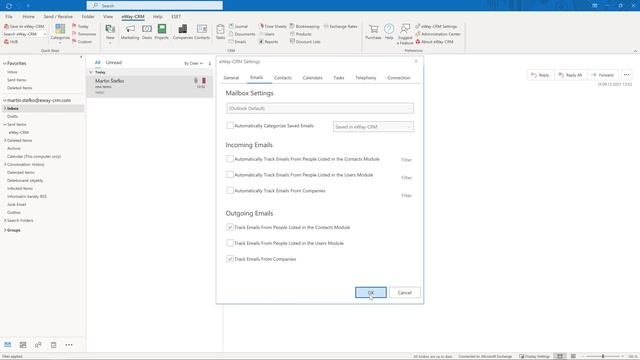640x360 pixels.
Task: Collapse the martin.stefko@eway-crm.com account
Action: pyautogui.click(x=4, y=100)
